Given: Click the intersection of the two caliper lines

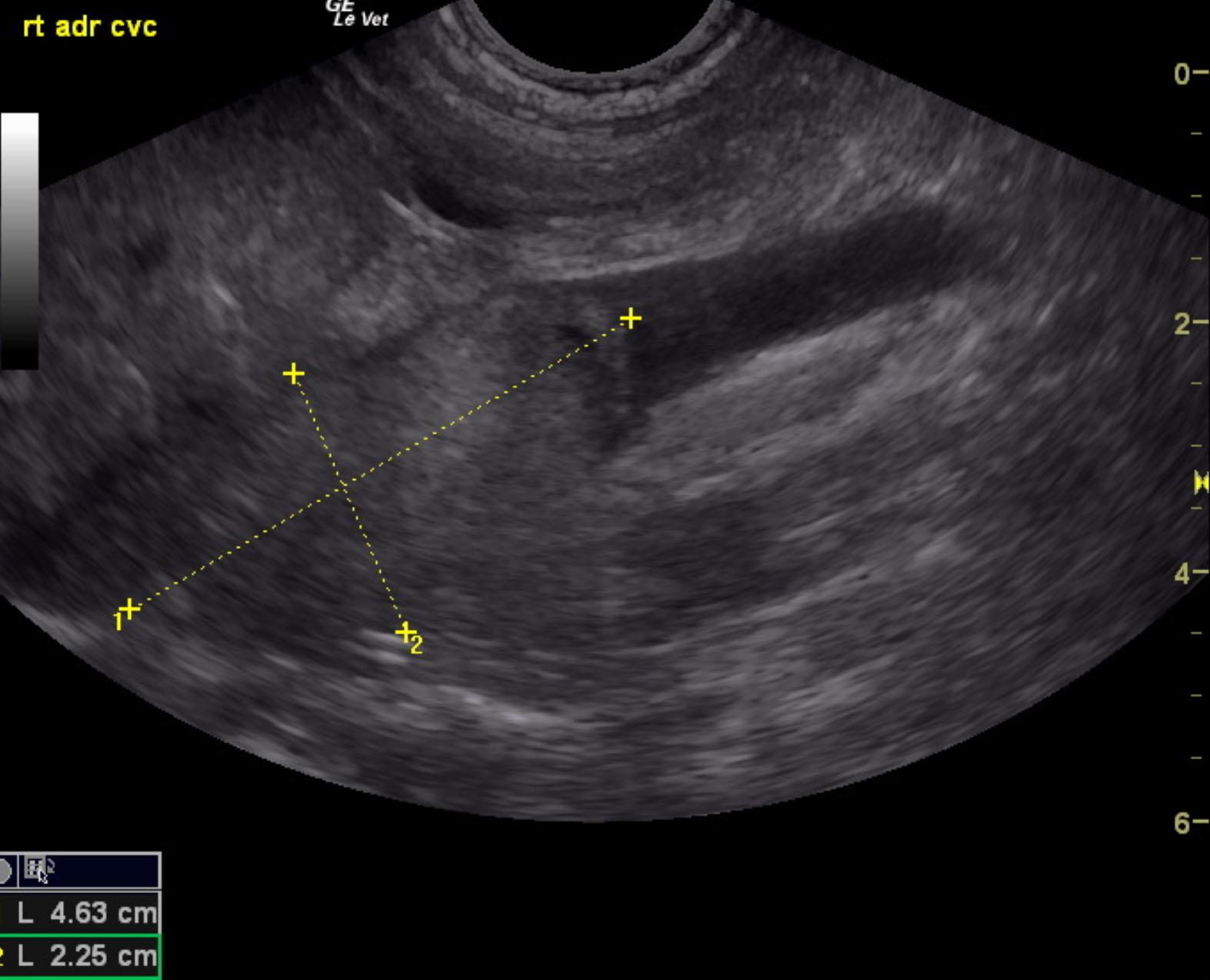Looking at the screenshot, I should coord(343,486).
